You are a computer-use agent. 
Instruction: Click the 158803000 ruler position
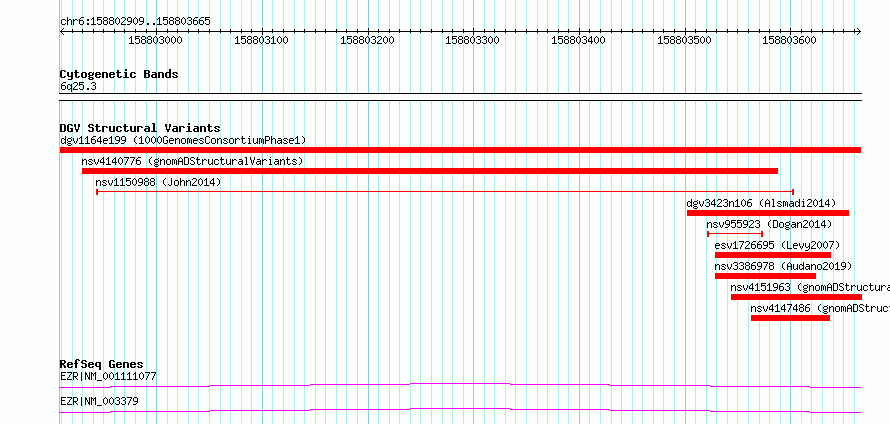point(156,40)
